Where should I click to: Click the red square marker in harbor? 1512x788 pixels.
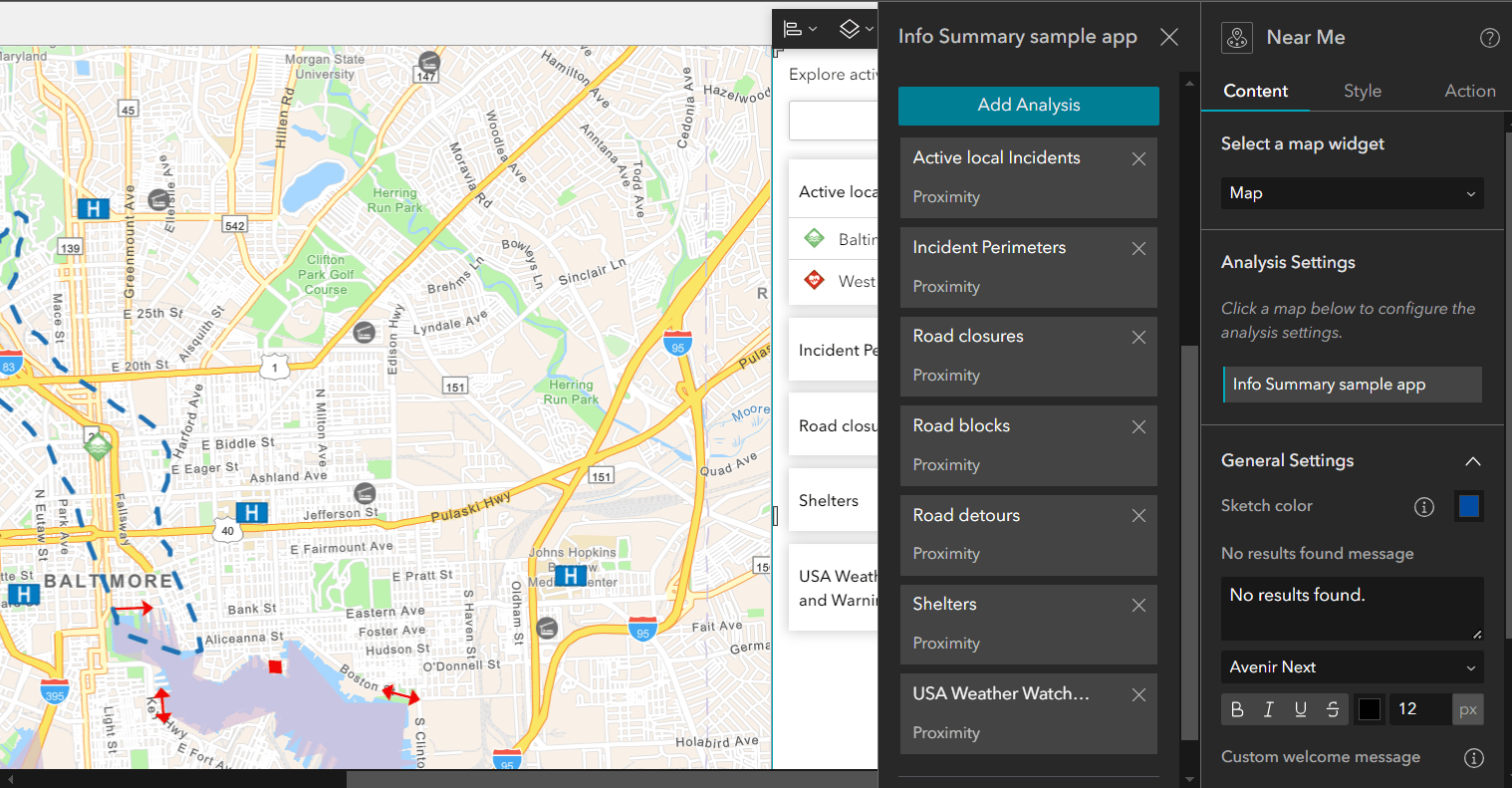click(x=276, y=666)
